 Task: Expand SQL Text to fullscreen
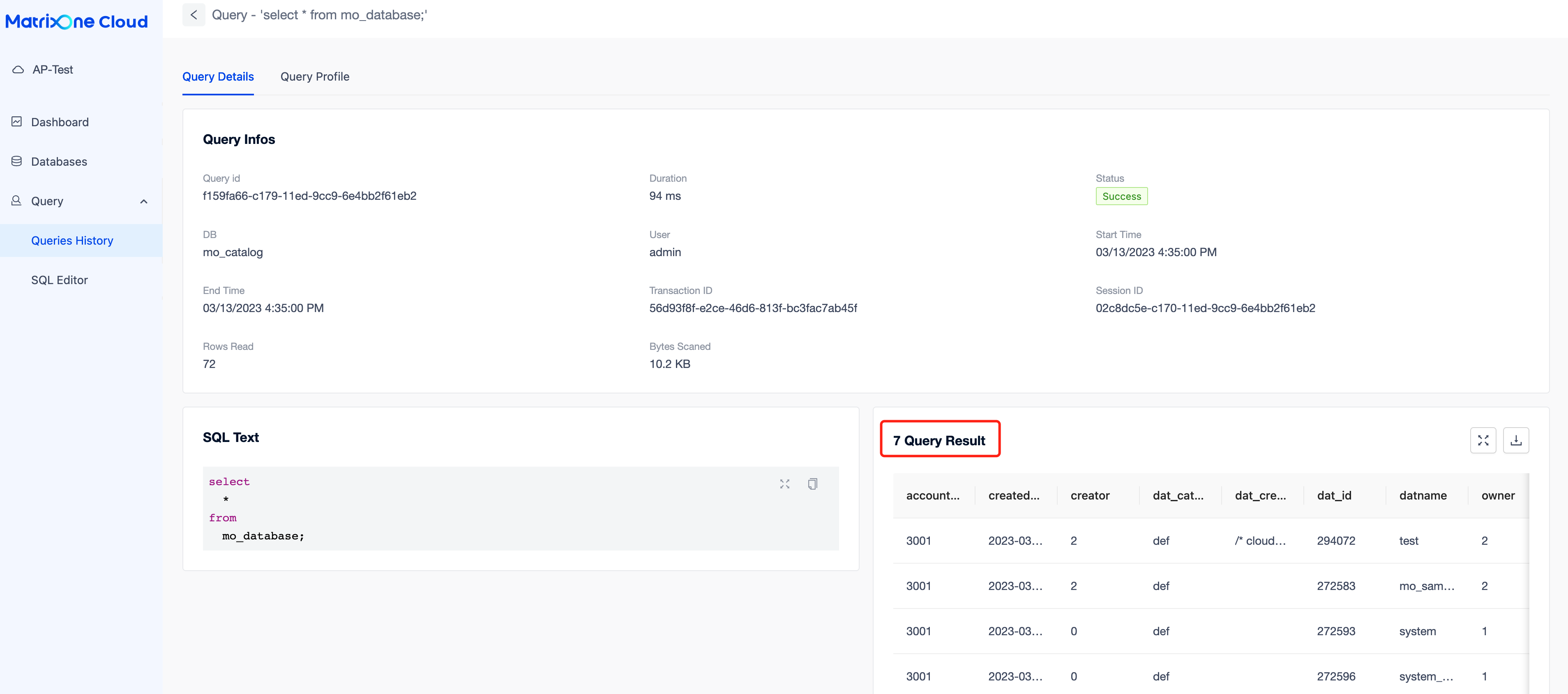pos(784,483)
